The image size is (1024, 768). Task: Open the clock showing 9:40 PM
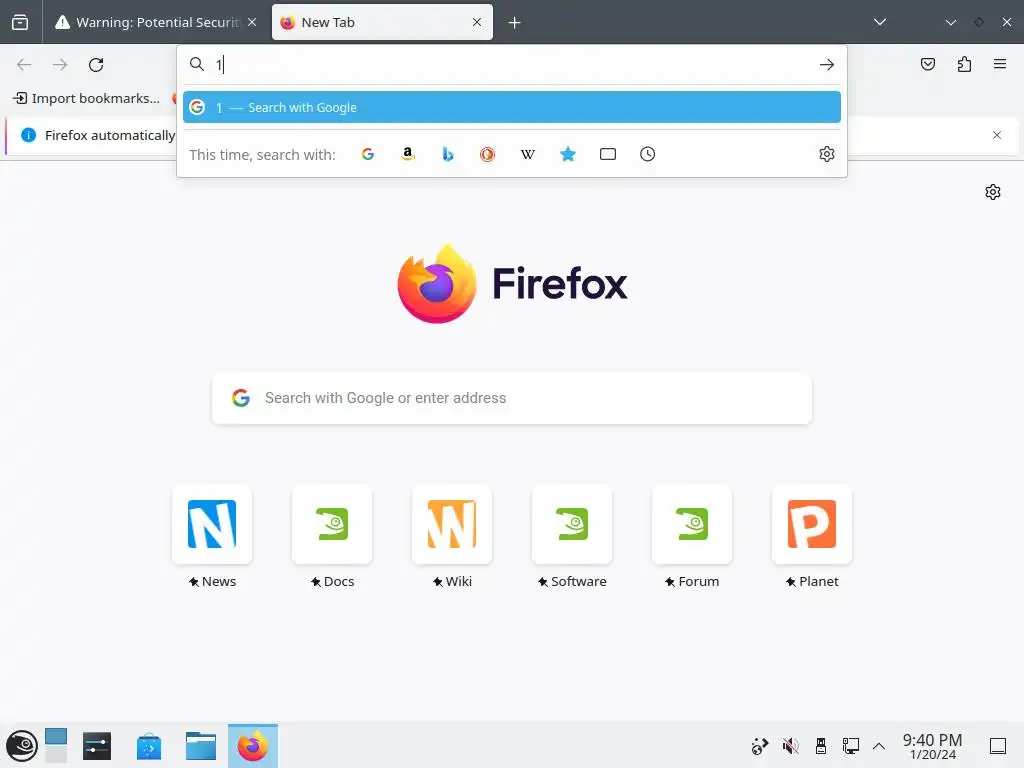click(x=933, y=746)
